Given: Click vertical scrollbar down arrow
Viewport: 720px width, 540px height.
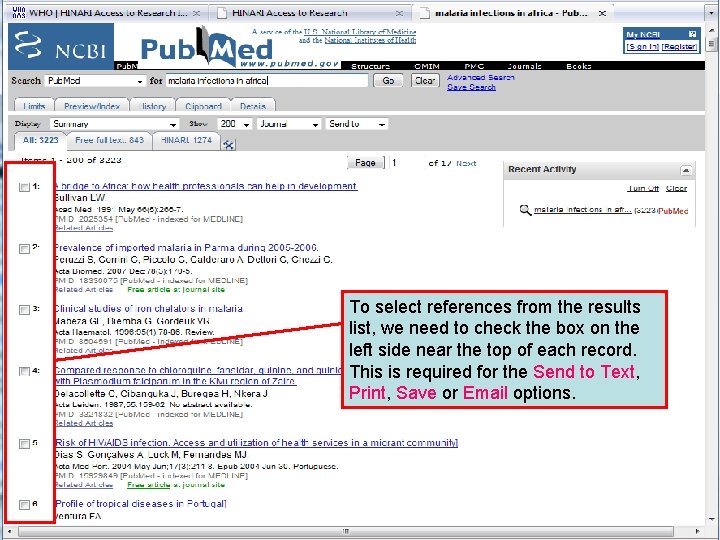Looking at the screenshot, I should click(x=712, y=519).
